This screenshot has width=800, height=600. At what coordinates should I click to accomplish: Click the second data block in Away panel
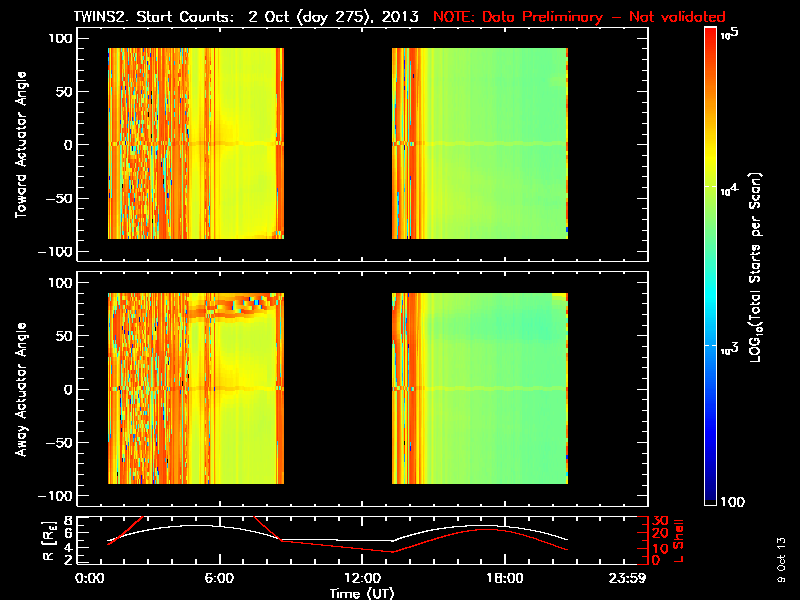479,388
